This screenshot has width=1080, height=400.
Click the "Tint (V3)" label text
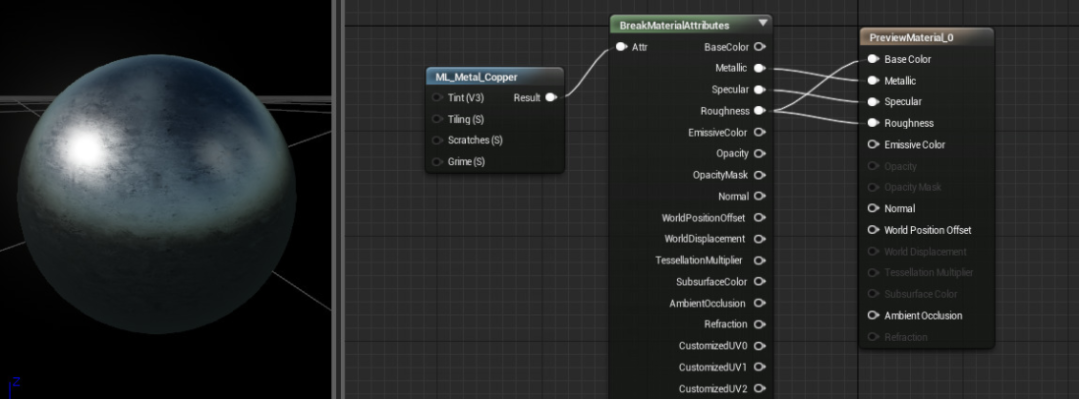click(x=466, y=98)
